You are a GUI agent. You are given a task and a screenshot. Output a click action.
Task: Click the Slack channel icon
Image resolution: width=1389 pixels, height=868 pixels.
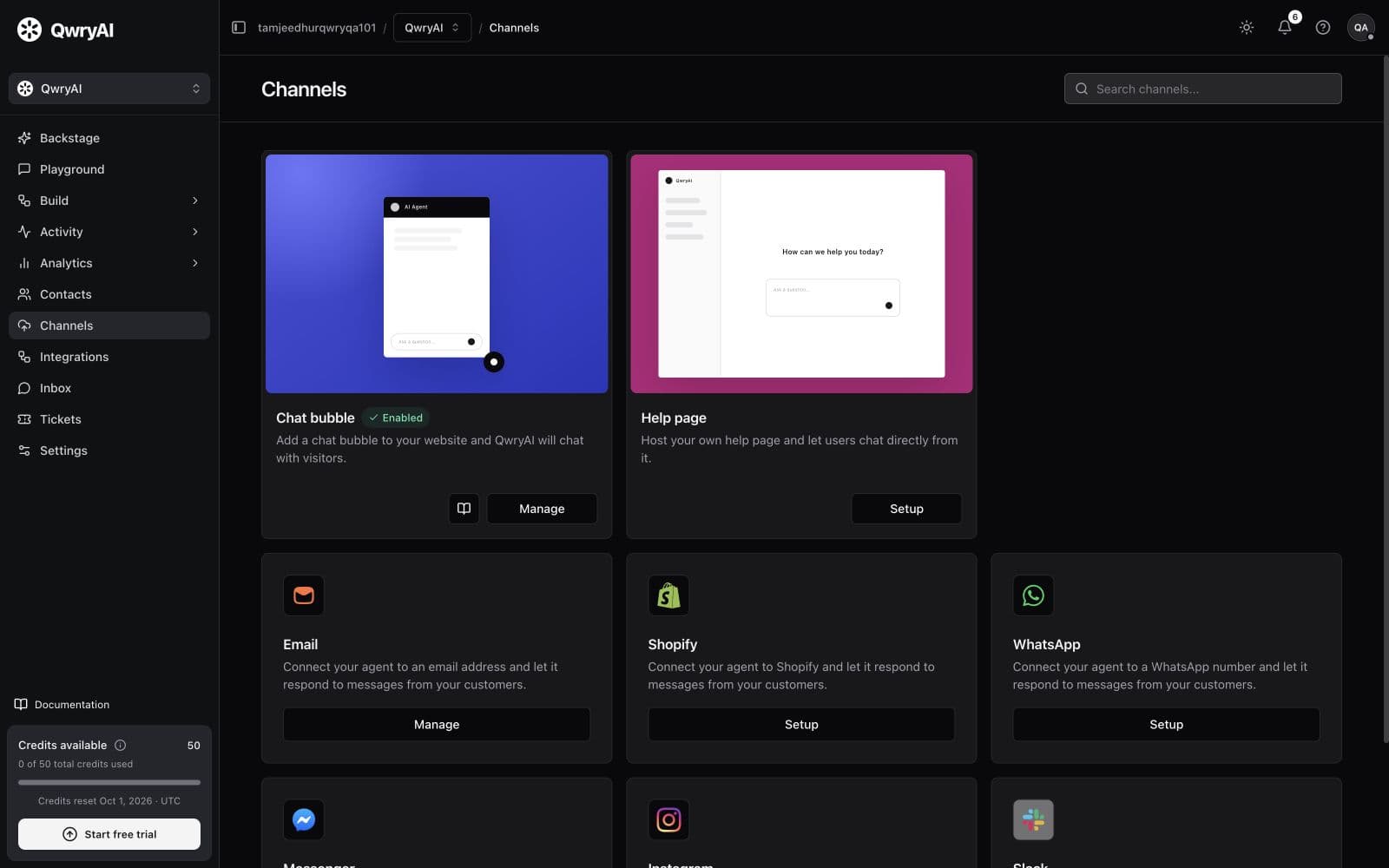(1033, 819)
